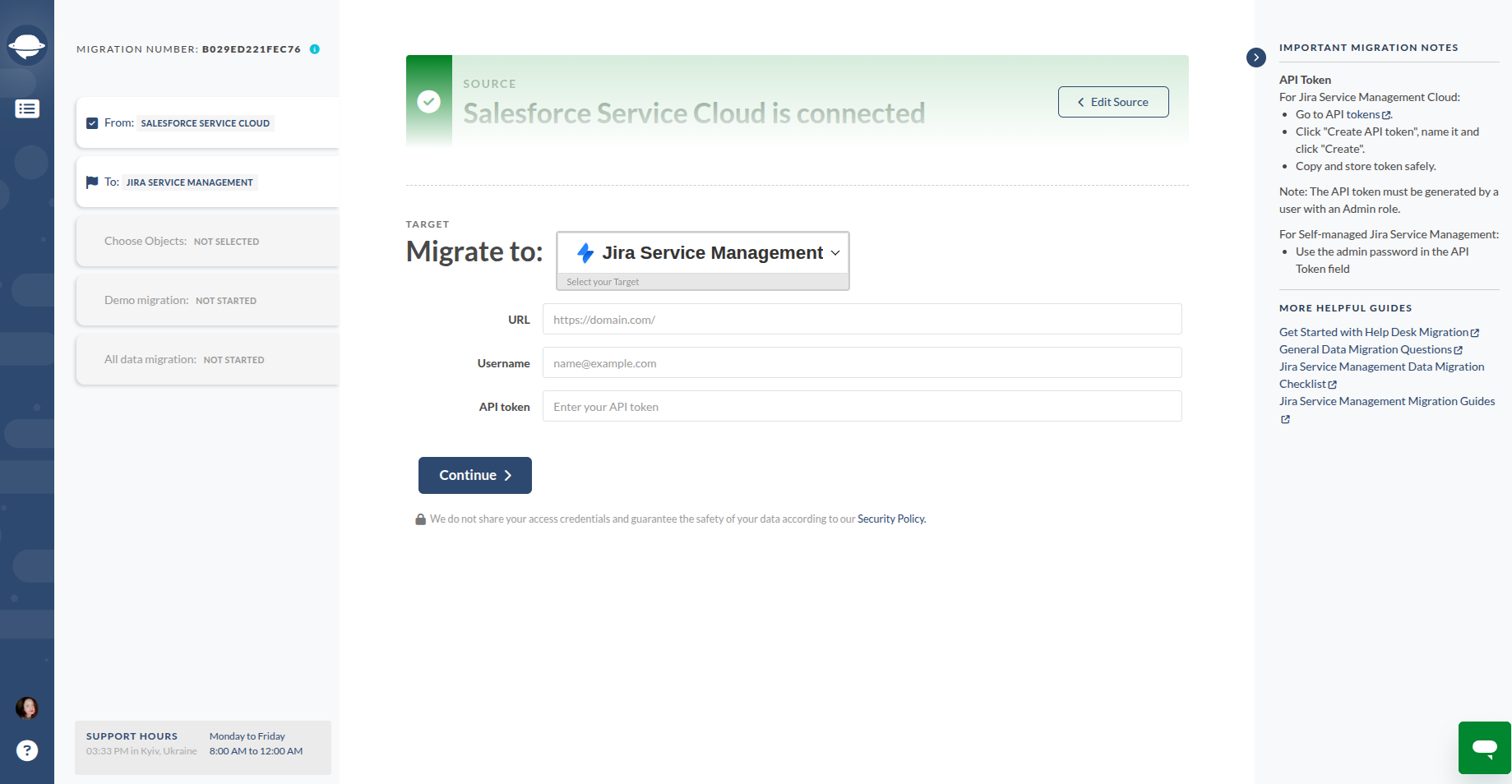Click the Continue button
1512x784 pixels.
474,475
